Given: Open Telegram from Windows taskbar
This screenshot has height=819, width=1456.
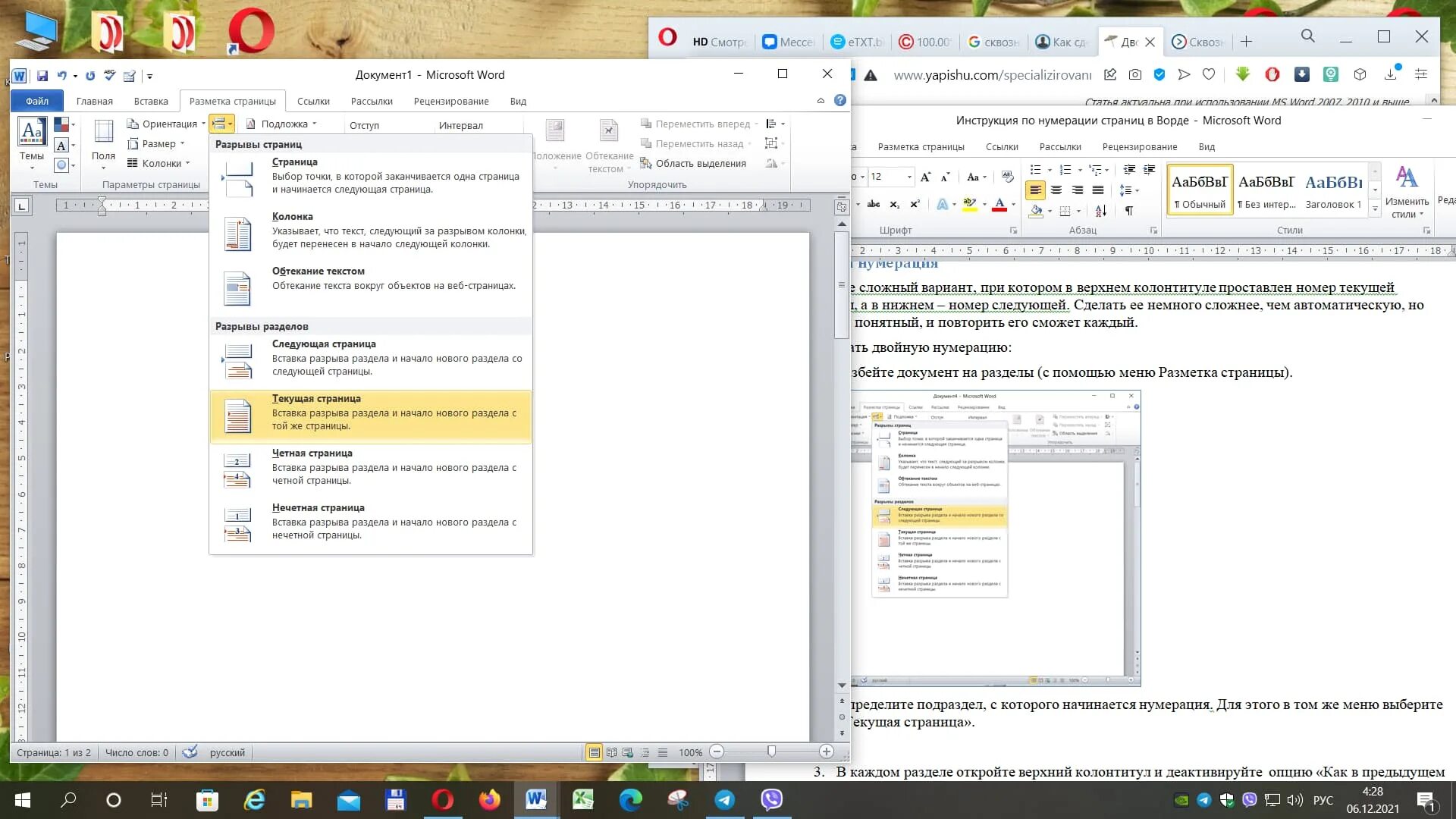Looking at the screenshot, I should (725, 799).
